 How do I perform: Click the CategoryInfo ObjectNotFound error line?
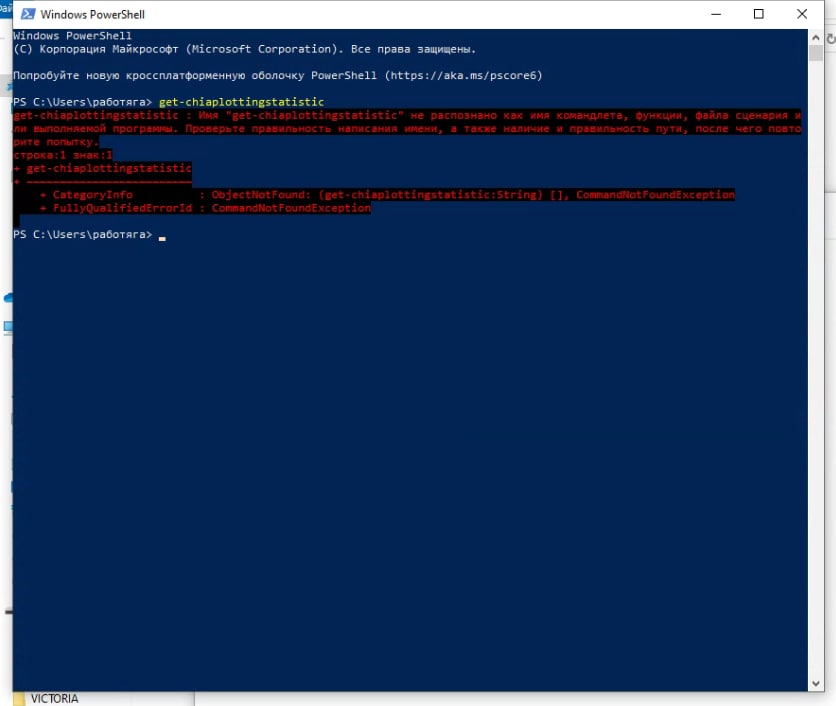click(387, 195)
